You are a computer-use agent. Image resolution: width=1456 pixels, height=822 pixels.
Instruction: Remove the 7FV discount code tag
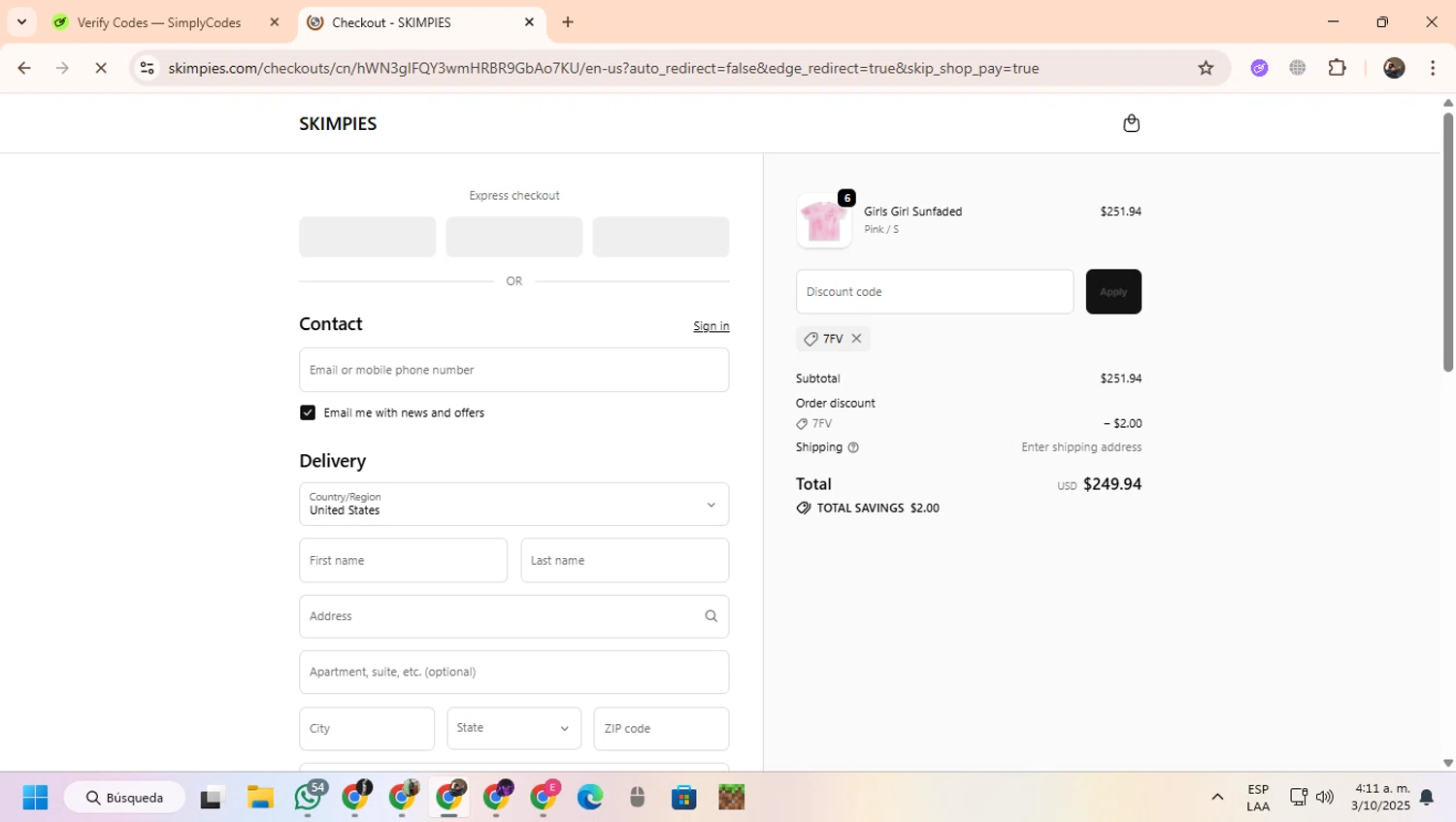(x=856, y=339)
